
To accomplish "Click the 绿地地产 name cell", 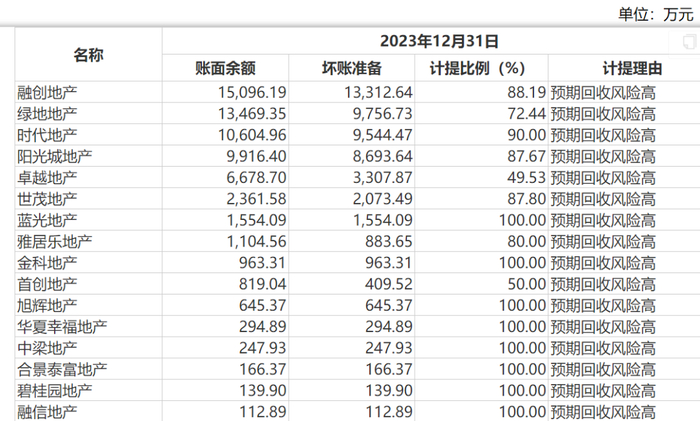I will (48, 113).
